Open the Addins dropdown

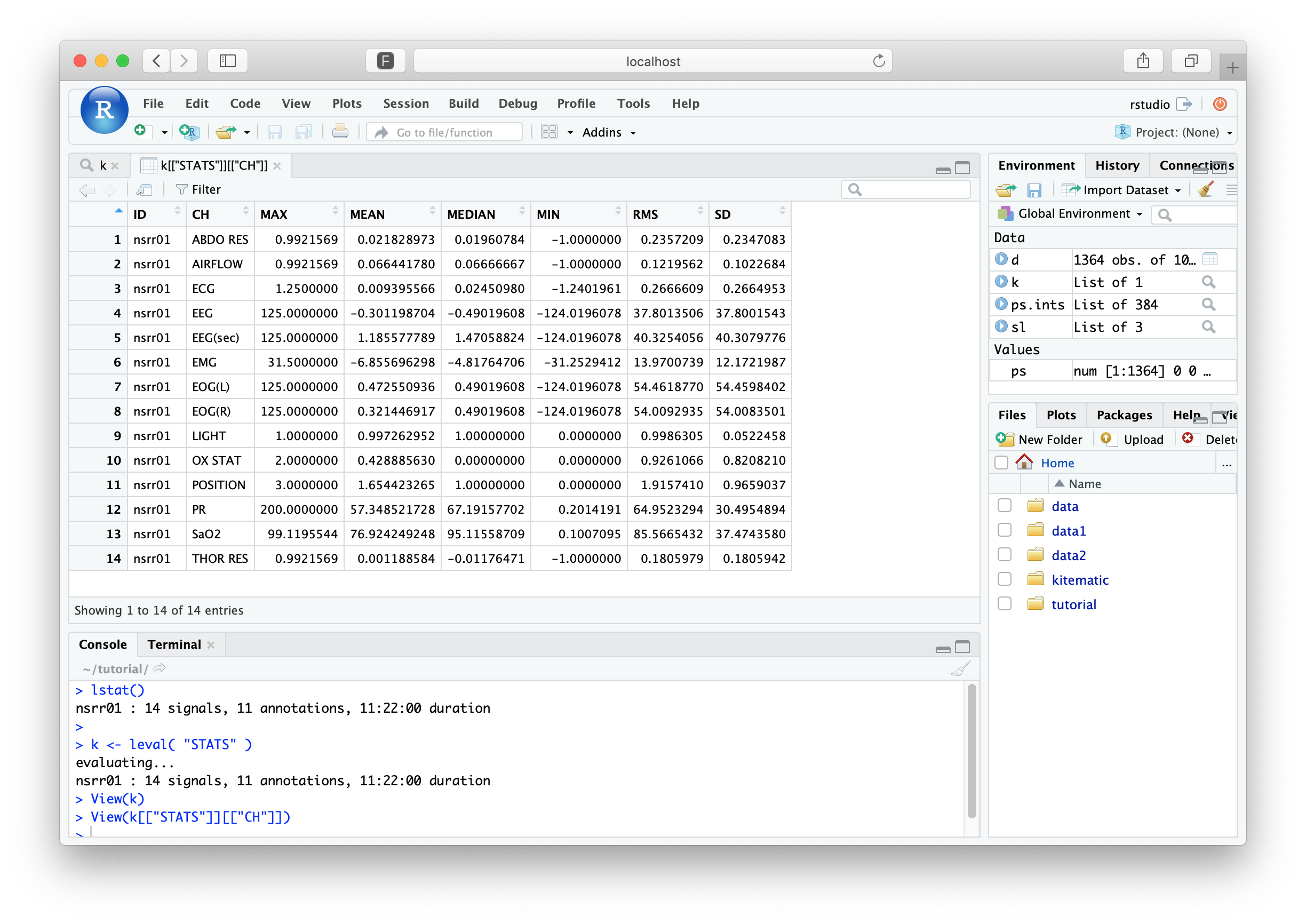click(x=609, y=132)
